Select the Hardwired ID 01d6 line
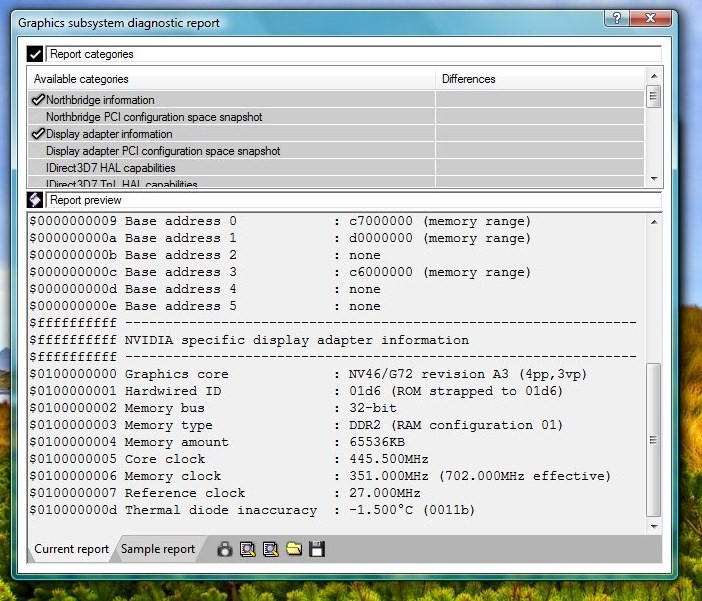Screen dimensions: 702x601 (x=296, y=391)
